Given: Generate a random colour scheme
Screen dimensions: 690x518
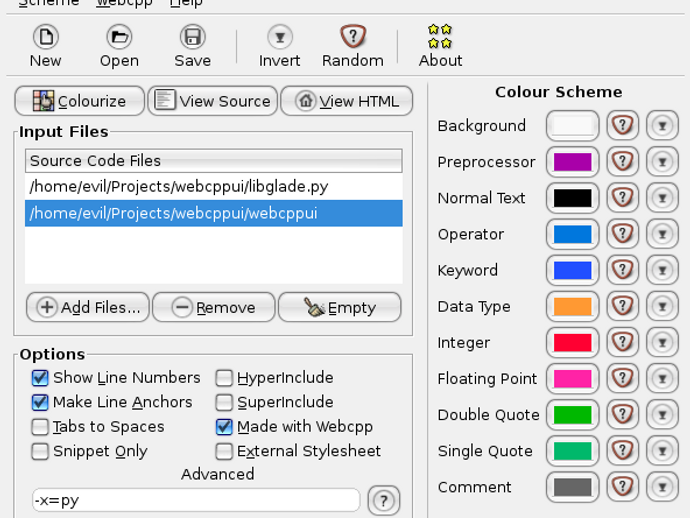Looking at the screenshot, I should point(352,46).
